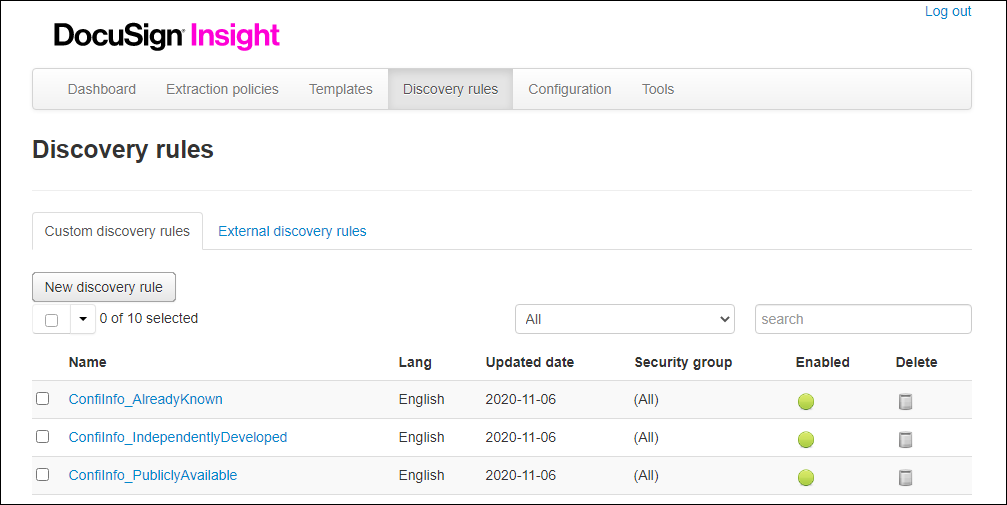This screenshot has width=1007, height=505.
Task: Switch to External discovery rules tab
Action: coord(292,231)
